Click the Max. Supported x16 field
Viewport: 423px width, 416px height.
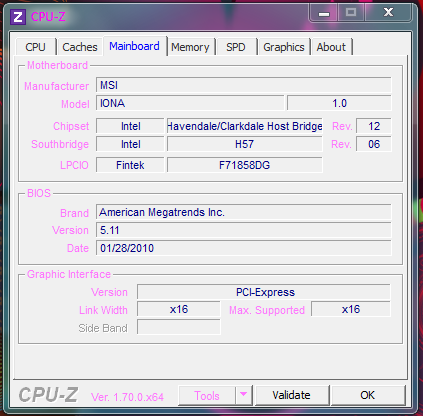(x=351, y=309)
